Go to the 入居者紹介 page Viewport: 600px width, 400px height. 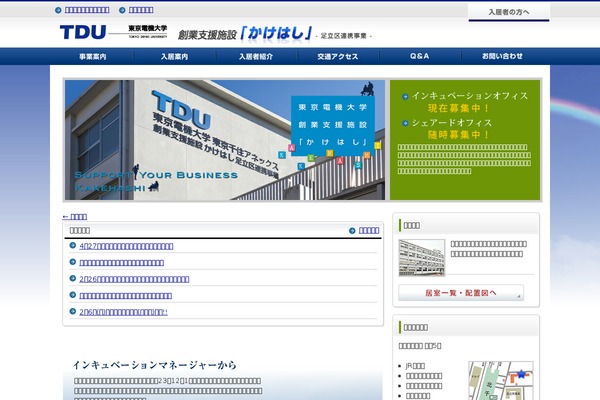pos(256,56)
